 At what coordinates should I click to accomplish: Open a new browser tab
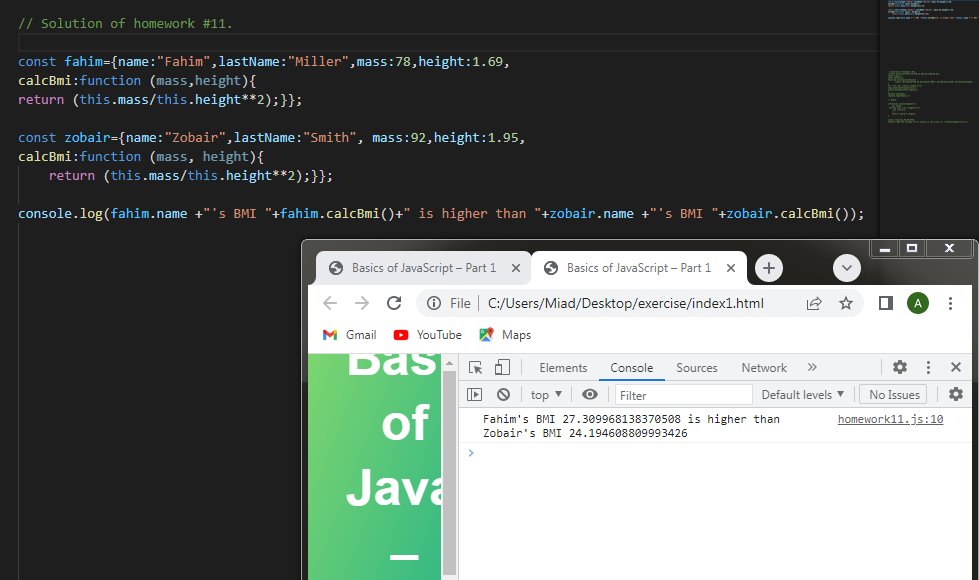pos(769,268)
